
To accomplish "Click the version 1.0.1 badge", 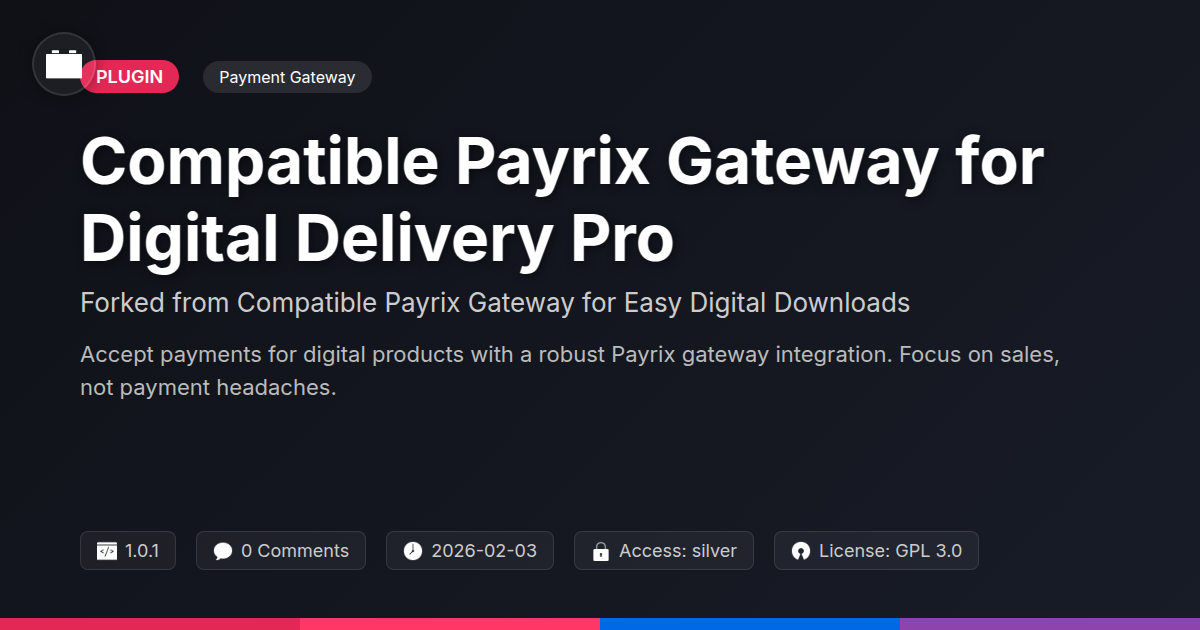I will (128, 551).
